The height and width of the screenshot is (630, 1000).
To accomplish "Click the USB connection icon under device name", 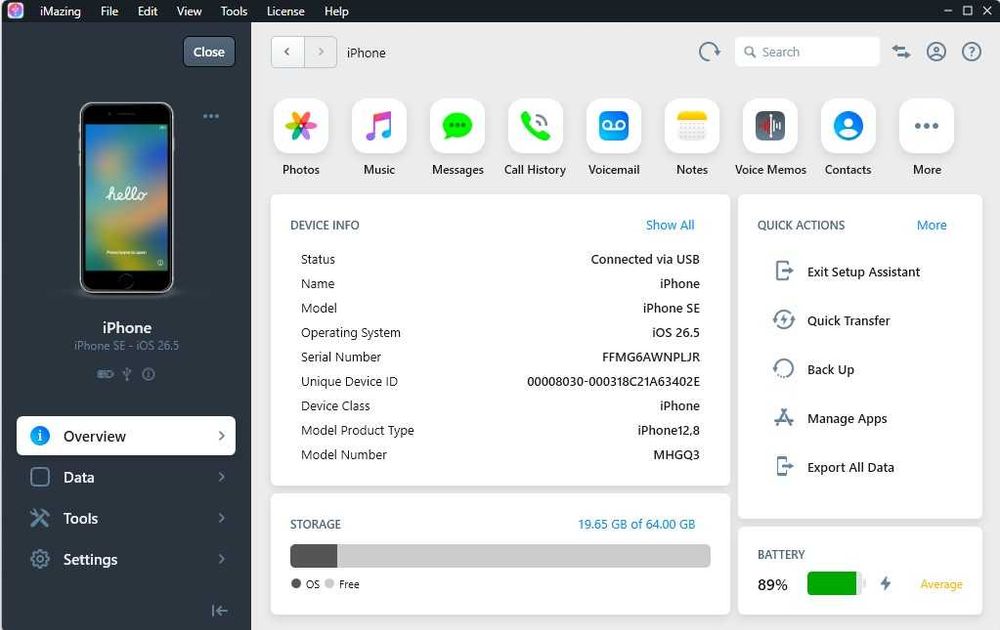I will pos(127,374).
